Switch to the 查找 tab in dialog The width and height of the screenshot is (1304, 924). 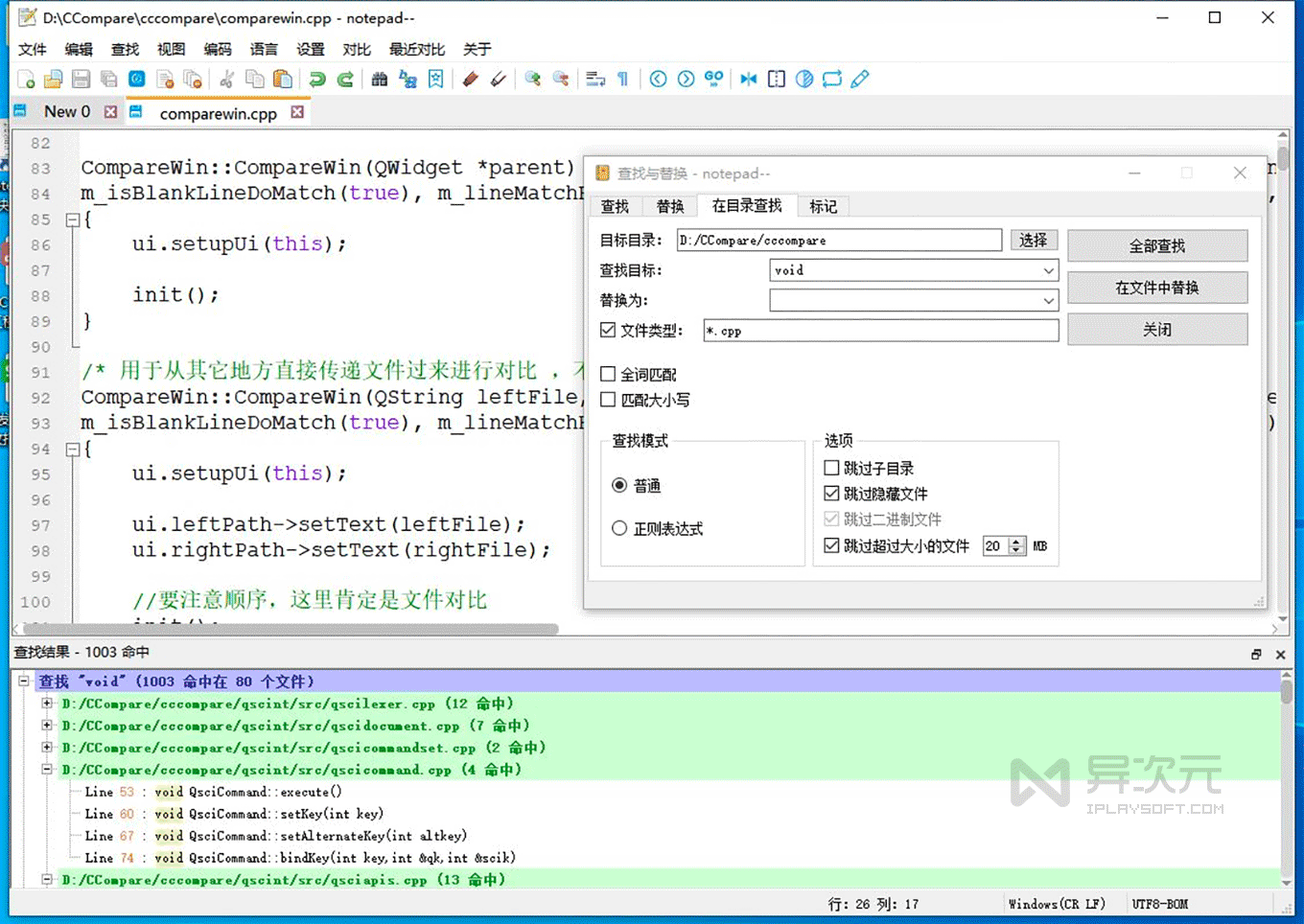(x=615, y=206)
